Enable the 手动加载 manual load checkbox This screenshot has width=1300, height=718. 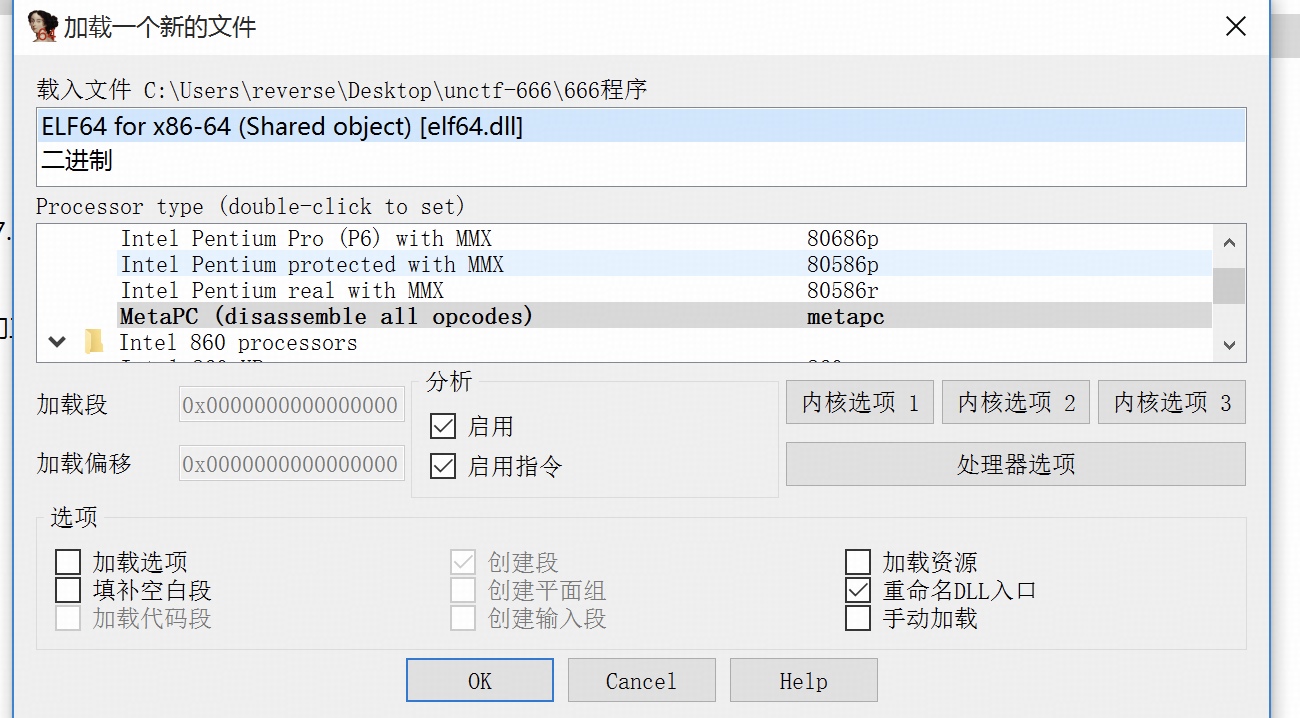[x=858, y=619]
